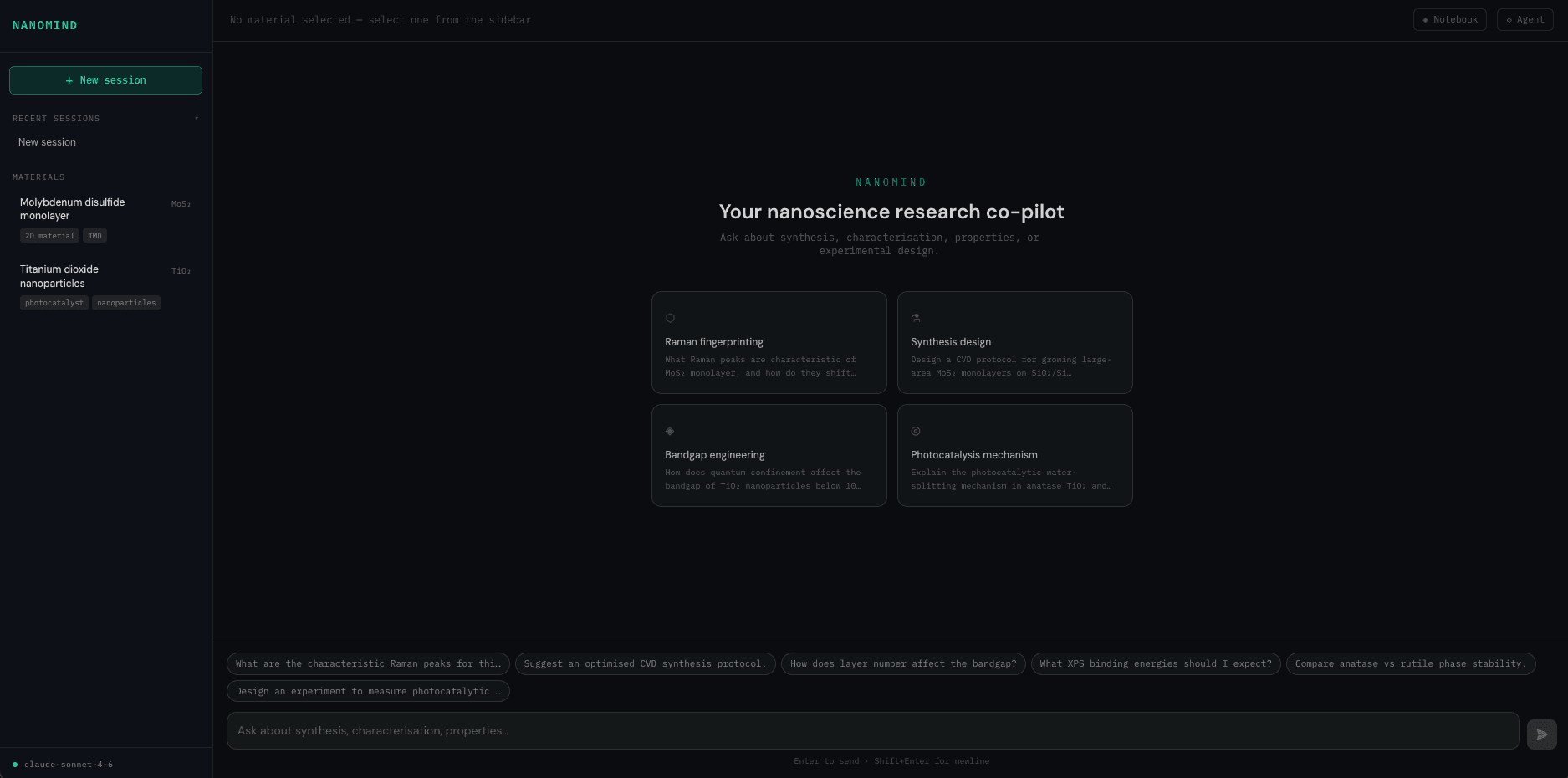Viewport: 1568px width, 778px height.
Task: Click the green model status dot
Action: pos(15,765)
